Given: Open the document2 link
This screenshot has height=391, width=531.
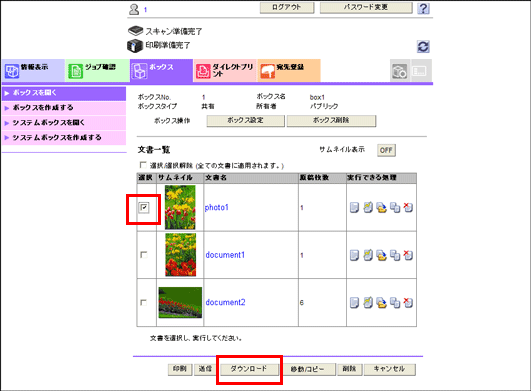Looking at the screenshot, I should click(x=226, y=302).
